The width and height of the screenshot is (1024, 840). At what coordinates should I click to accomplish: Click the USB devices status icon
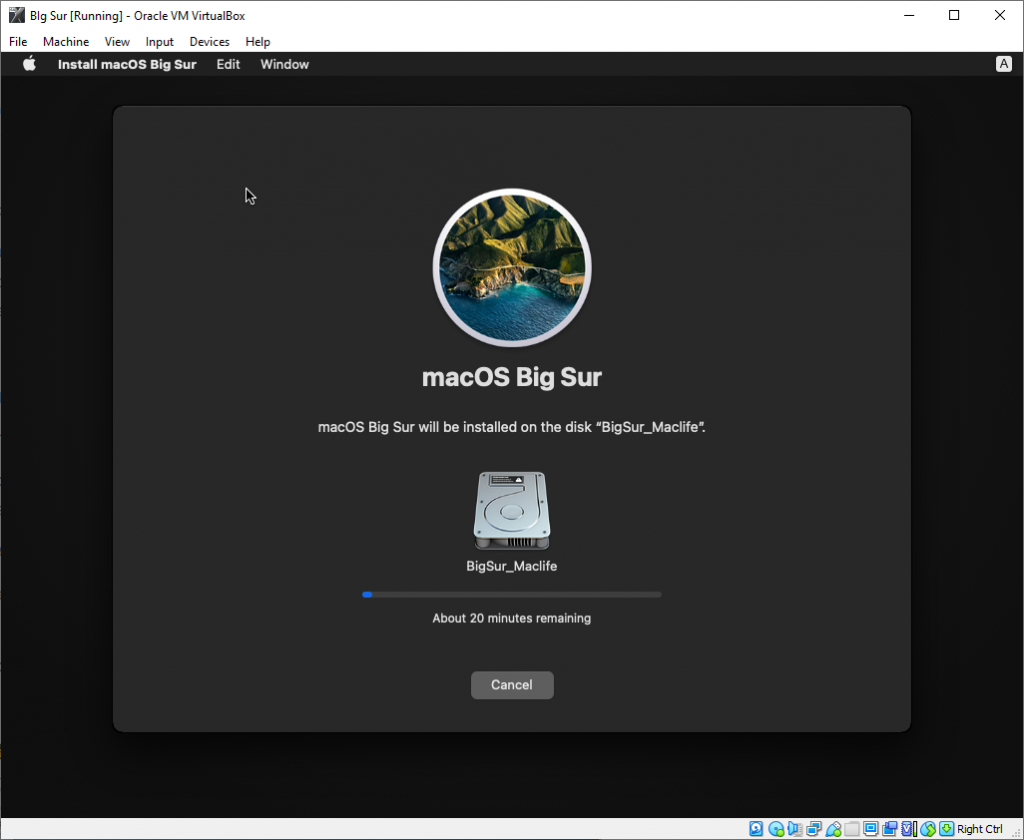tap(834, 828)
